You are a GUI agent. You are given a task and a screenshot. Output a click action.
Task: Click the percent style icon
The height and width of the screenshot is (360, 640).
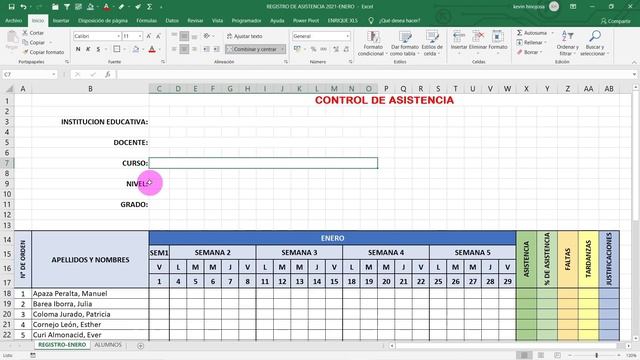point(313,49)
